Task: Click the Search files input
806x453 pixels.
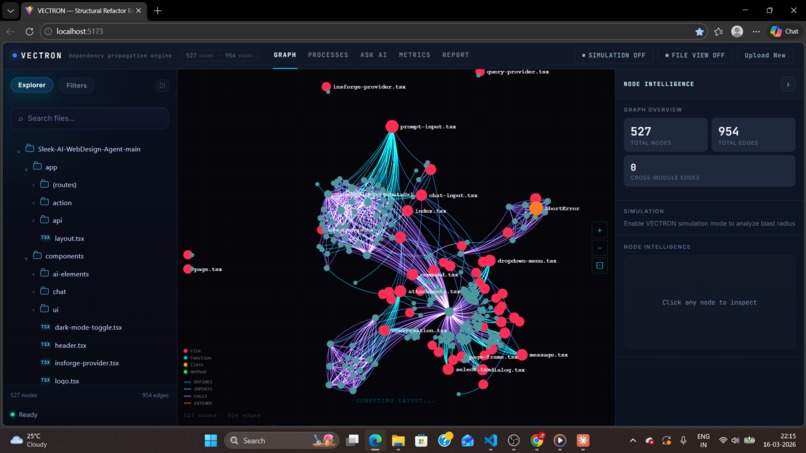Action: pos(90,118)
